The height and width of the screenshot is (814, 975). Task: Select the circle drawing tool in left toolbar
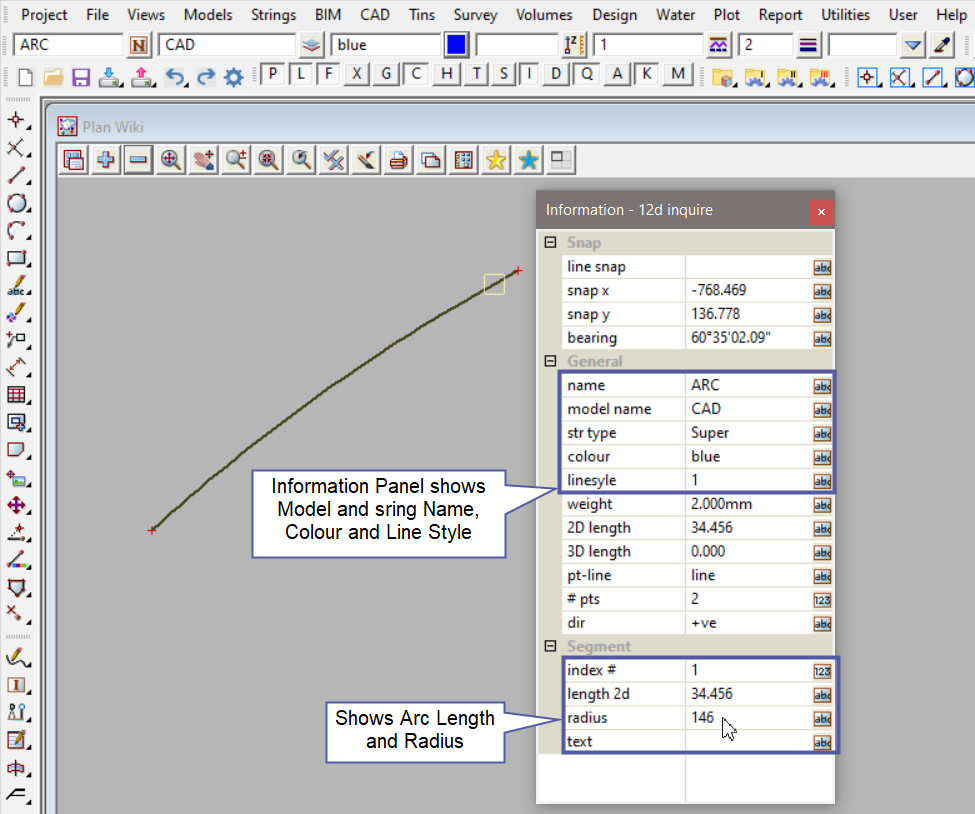(x=17, y=203)
